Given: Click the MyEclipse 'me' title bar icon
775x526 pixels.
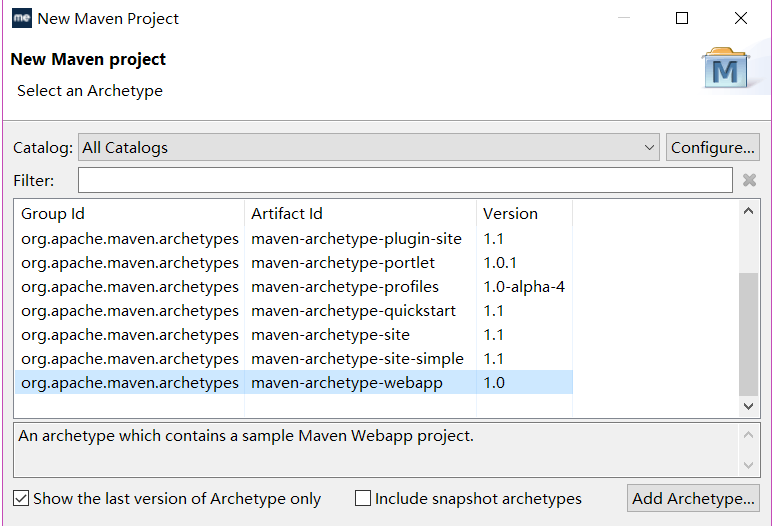Looking at the screenshot, I should pyautogui.click(x=22, y=18).
